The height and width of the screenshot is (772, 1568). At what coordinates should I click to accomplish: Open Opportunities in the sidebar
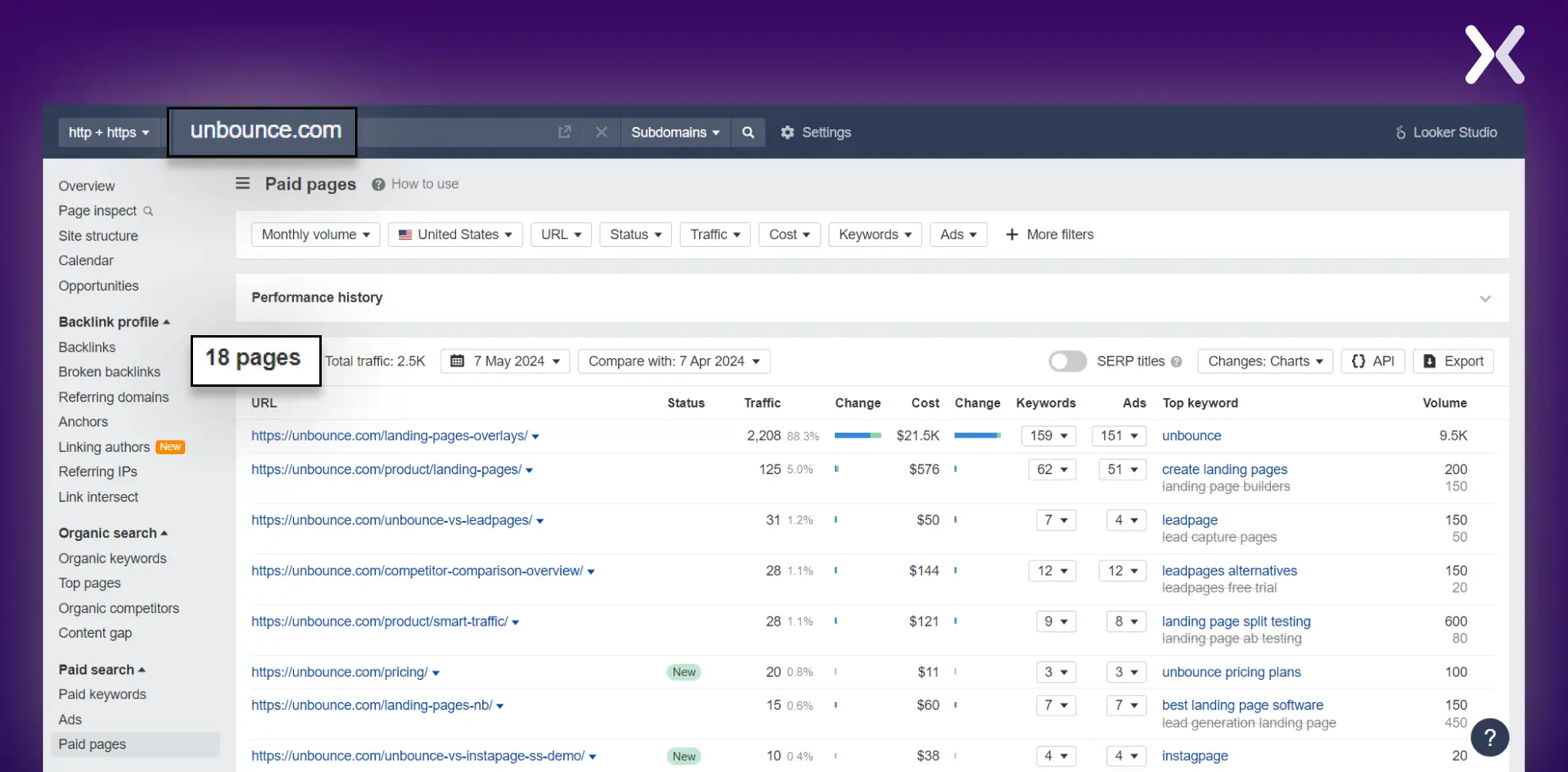tap(98, 286)
